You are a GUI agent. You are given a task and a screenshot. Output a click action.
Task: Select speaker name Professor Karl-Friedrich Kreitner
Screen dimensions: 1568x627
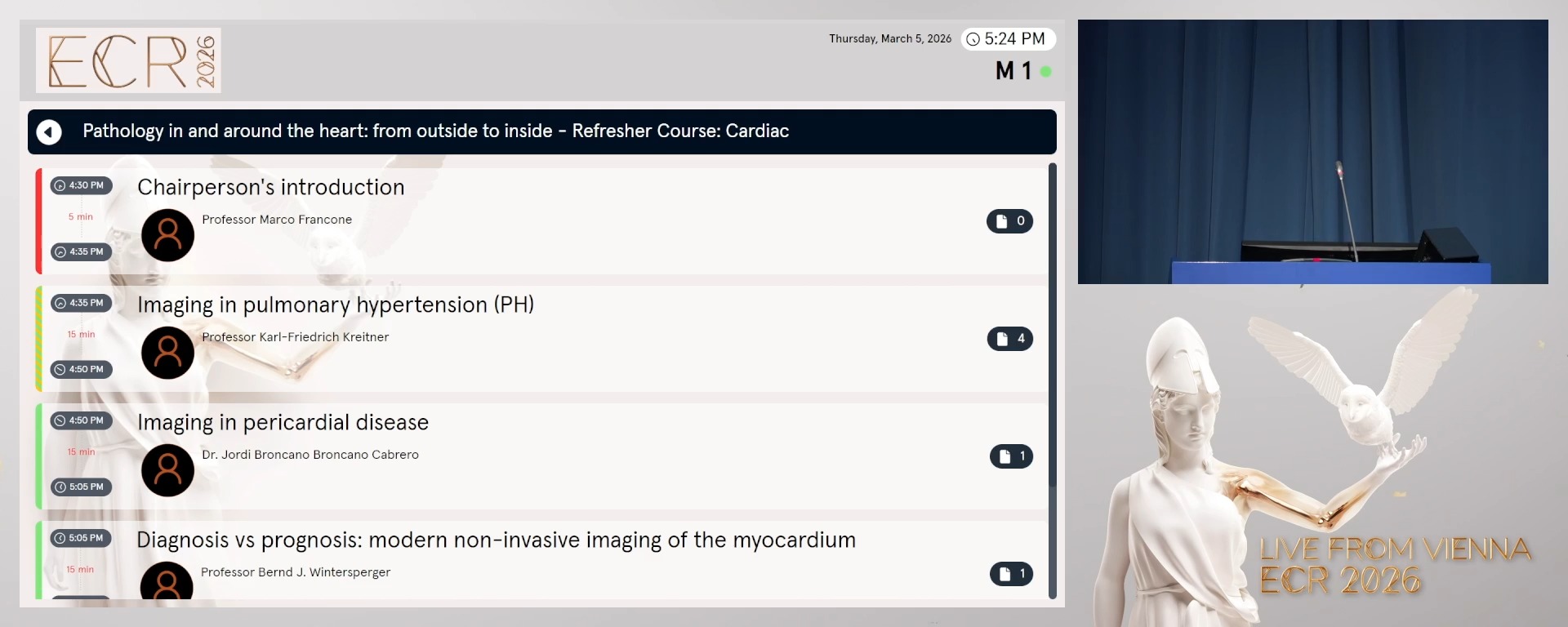295,337
